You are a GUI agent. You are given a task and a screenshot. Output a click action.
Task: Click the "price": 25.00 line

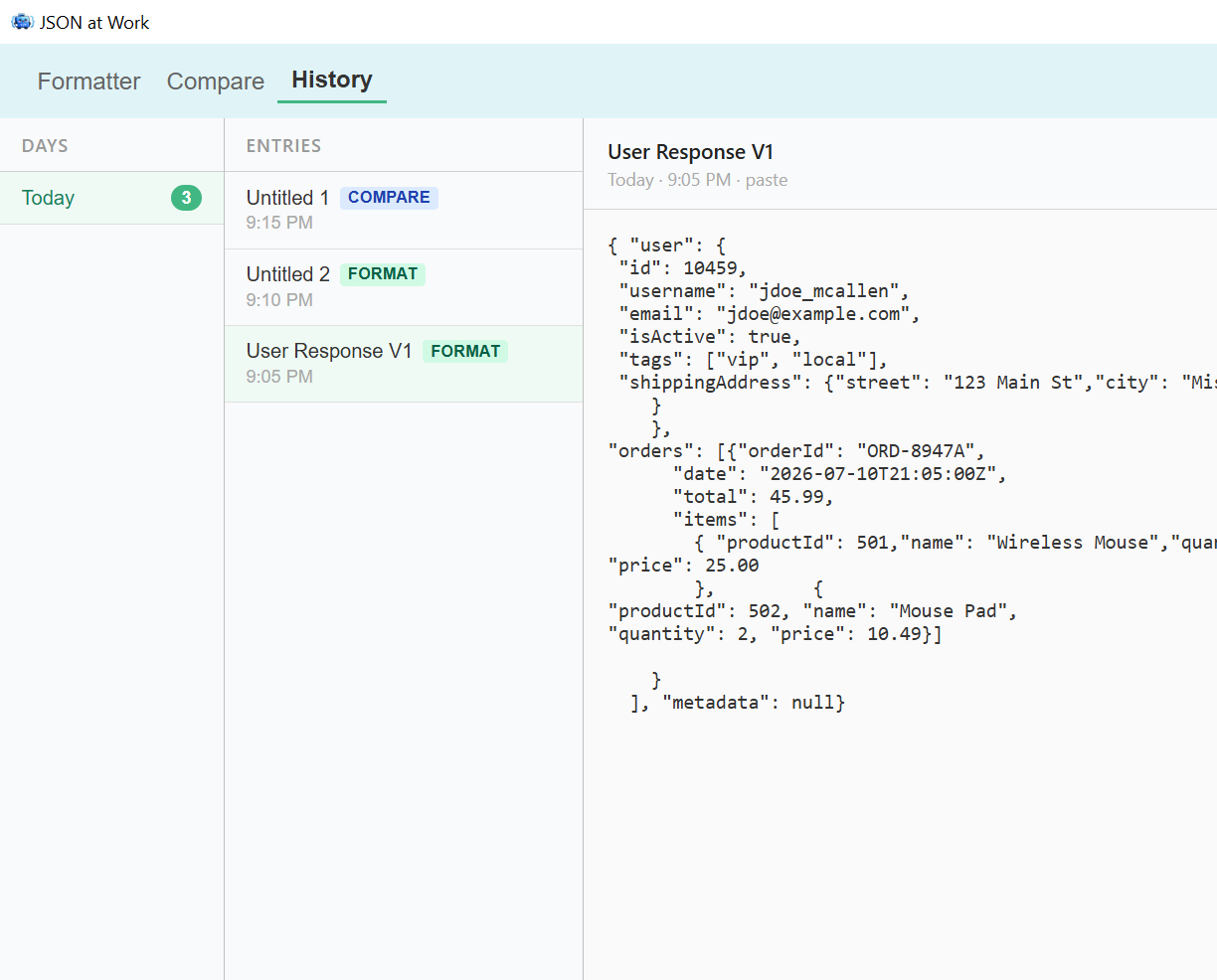(x=684, y=566)
